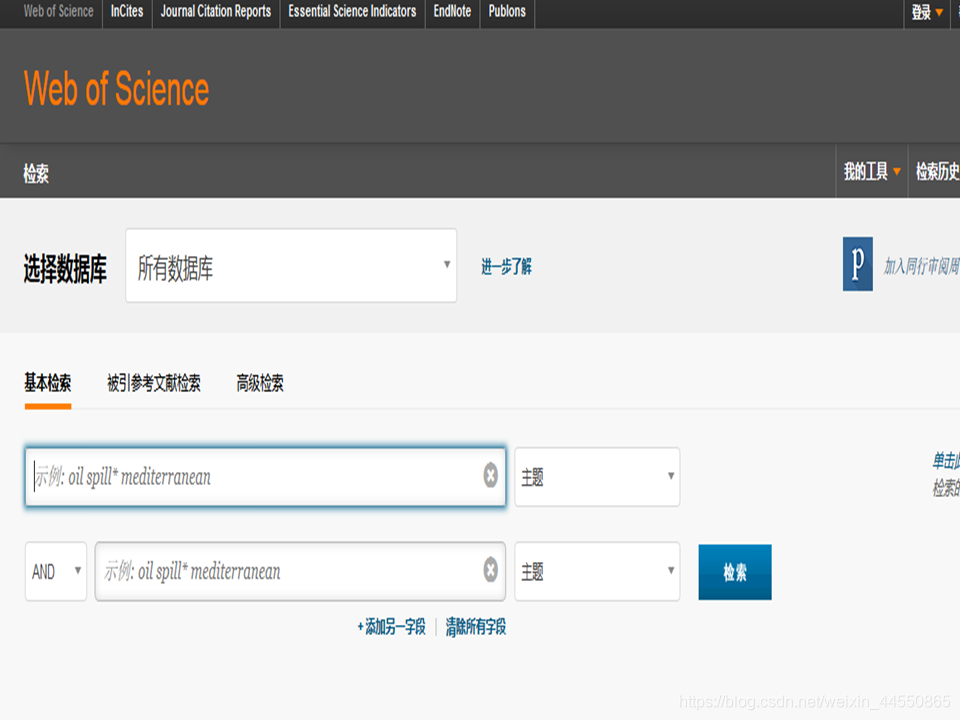Image resolution: width=960 pixels, height=720 pixels.
Task: Open the AND operator dropdown
Action: click(56, 572)
